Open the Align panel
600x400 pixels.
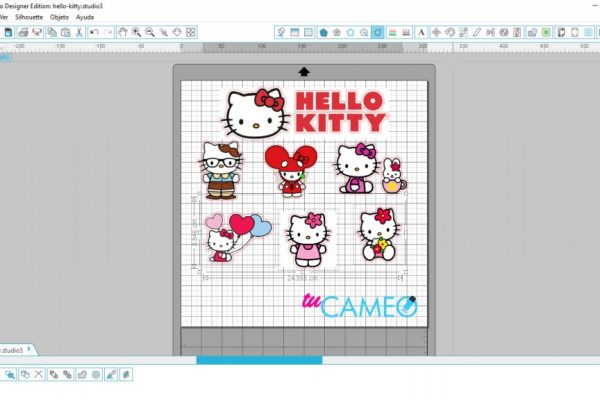[490, 33]
